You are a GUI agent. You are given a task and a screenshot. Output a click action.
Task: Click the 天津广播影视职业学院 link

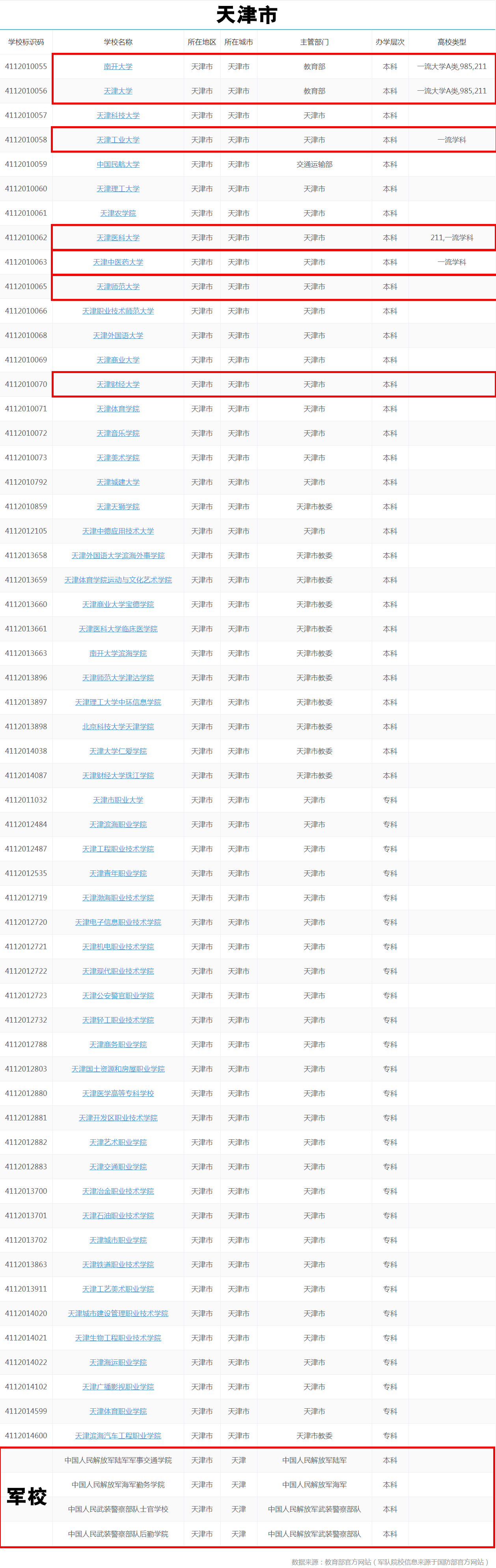(x=118, y=1387)
